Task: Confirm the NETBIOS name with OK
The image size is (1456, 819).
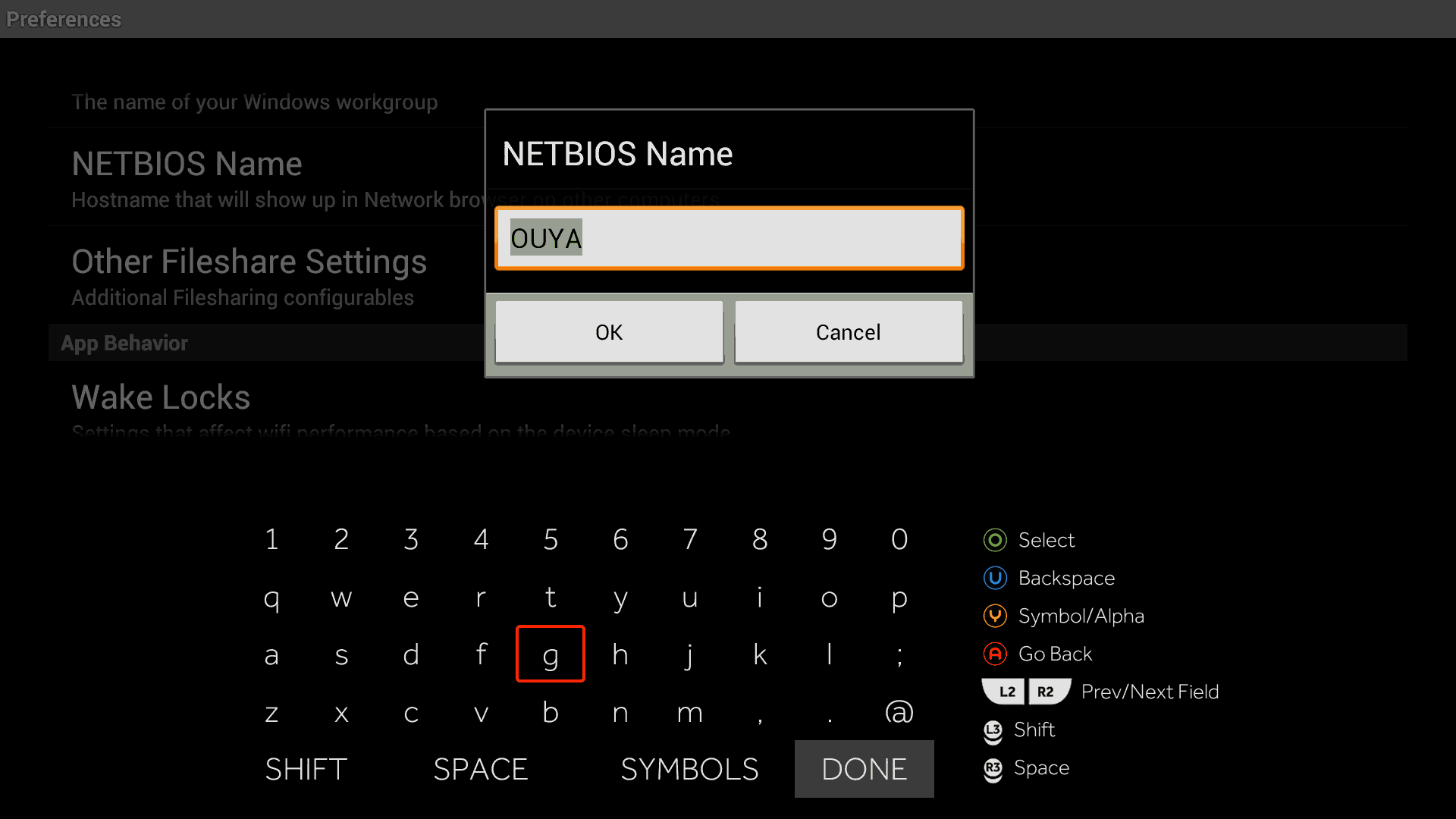Action: point(609,332)
